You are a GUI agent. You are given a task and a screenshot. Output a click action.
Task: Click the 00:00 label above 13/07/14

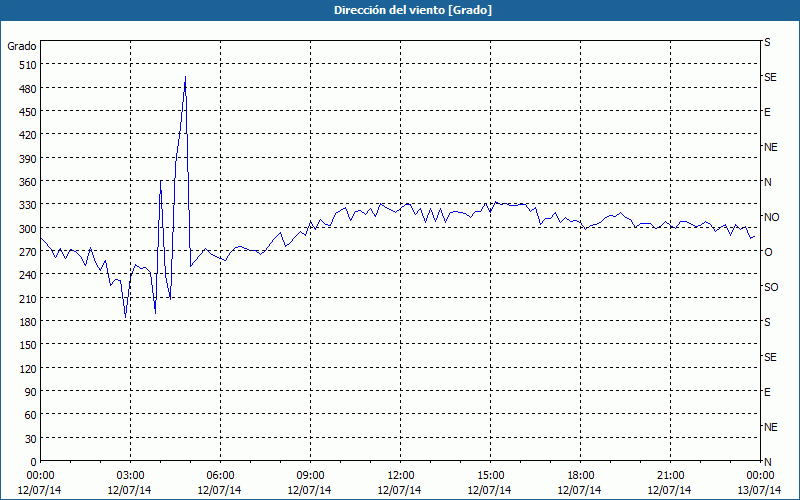pos(760,476)
